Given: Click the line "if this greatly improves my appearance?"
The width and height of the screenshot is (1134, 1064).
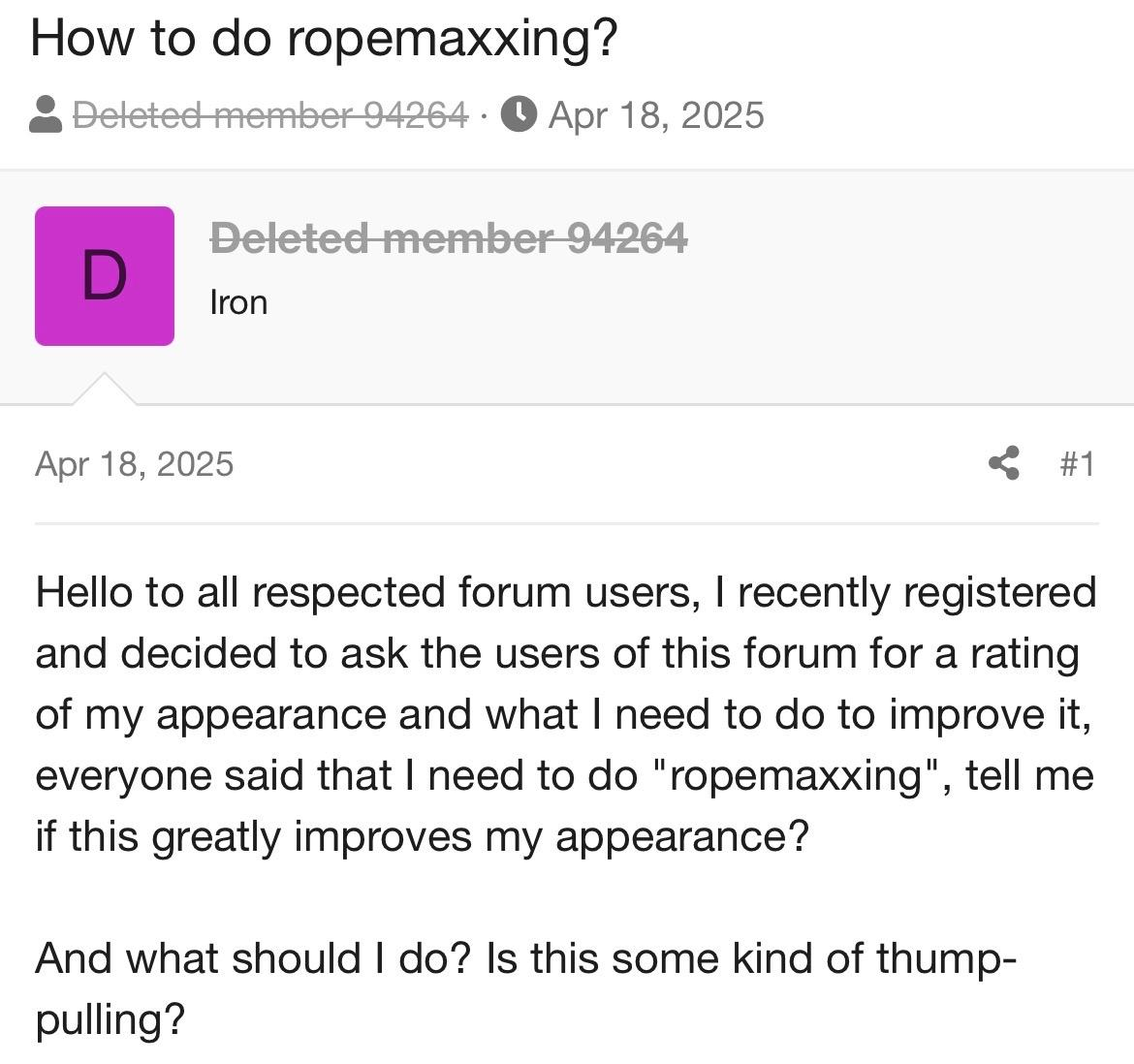Looking at the screenshot, I should pos(422,836).
